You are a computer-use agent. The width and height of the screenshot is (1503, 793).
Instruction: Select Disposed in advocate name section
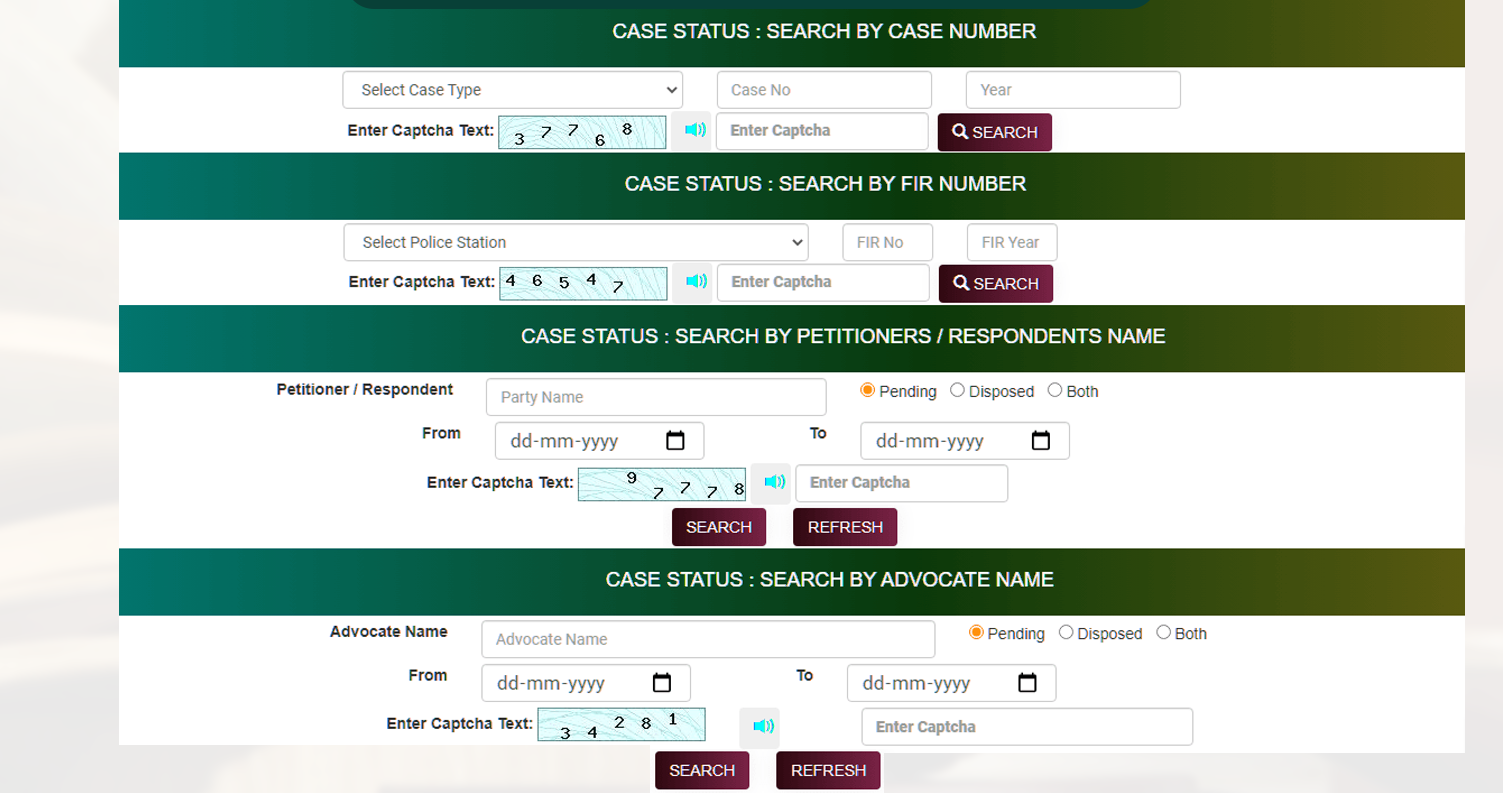pos(1065,632)
